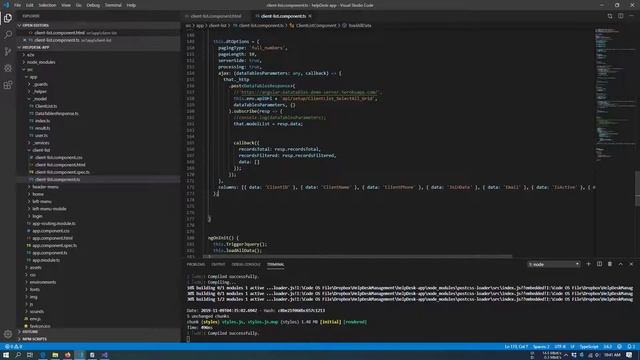
Task: Expand the NPM Scripts section
Action: pos(98,339)
